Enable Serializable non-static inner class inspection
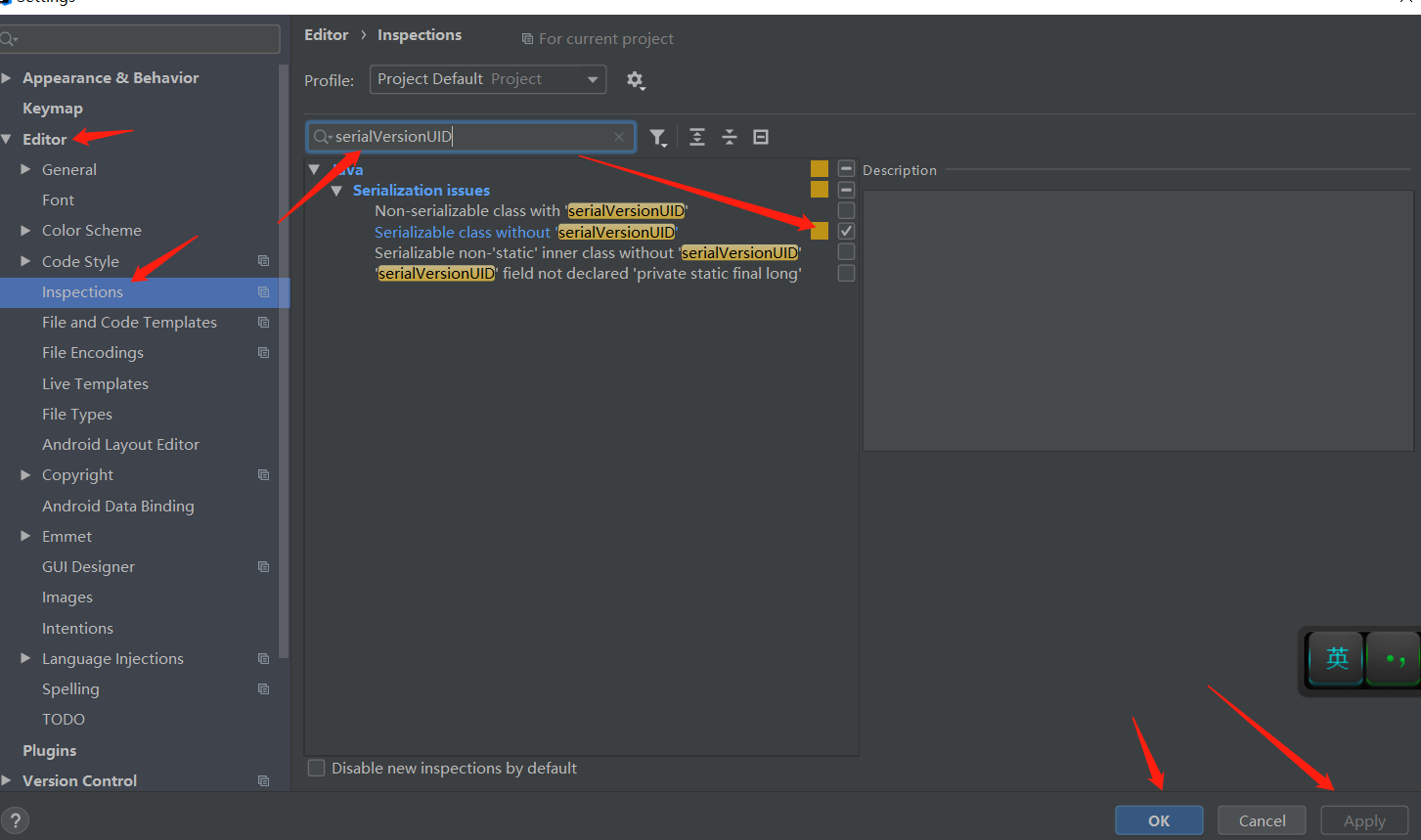Screen dimensions: 1421x840 847,252
